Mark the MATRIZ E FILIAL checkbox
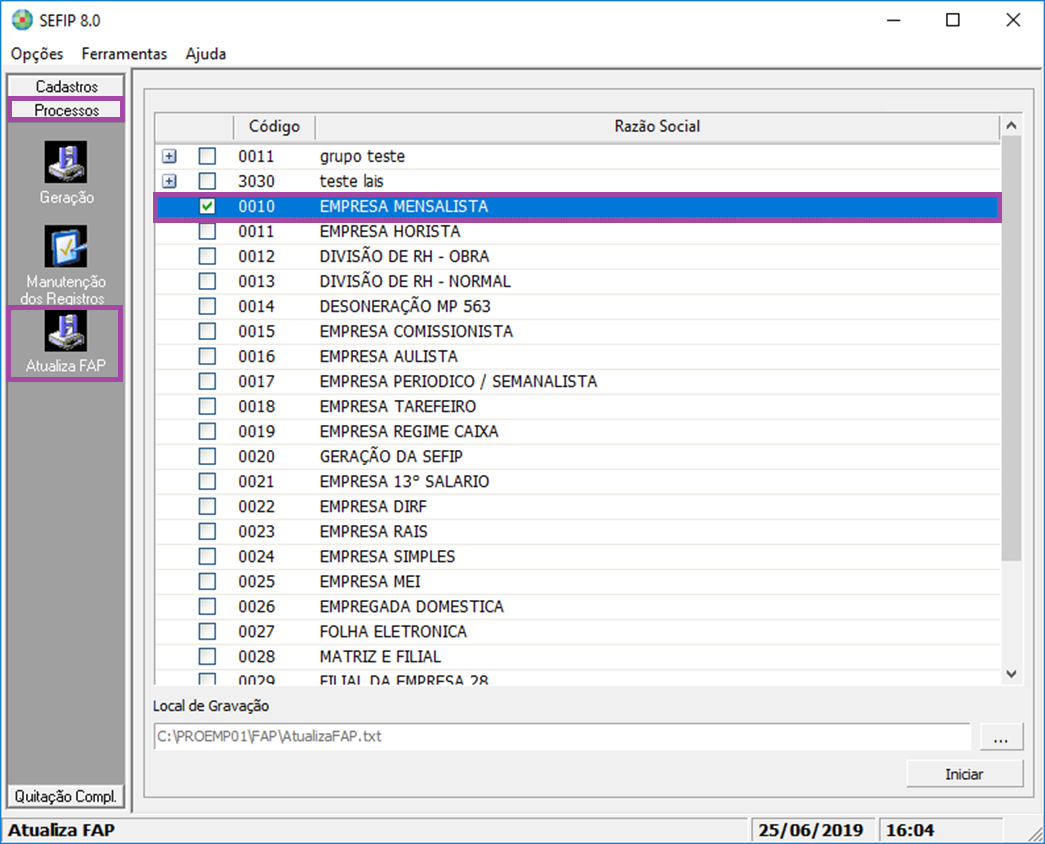1045x844 pixels. [207, 656]
